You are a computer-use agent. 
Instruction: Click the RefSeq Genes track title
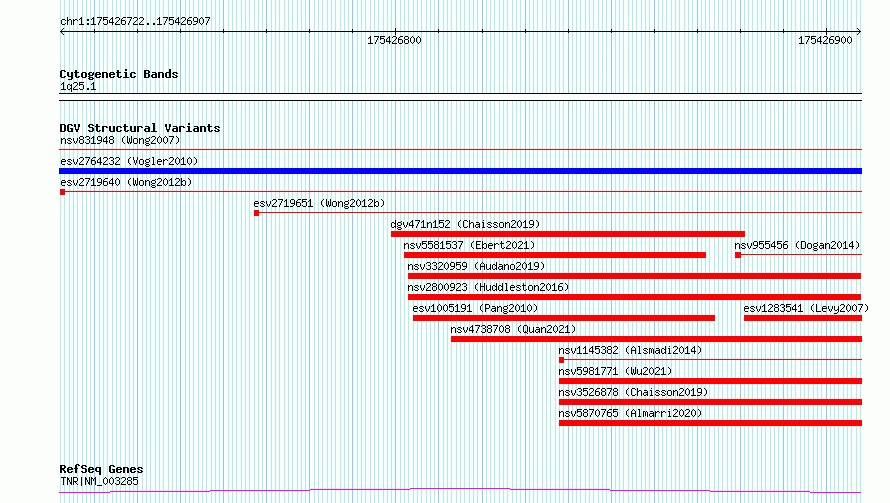pos(101,470)
